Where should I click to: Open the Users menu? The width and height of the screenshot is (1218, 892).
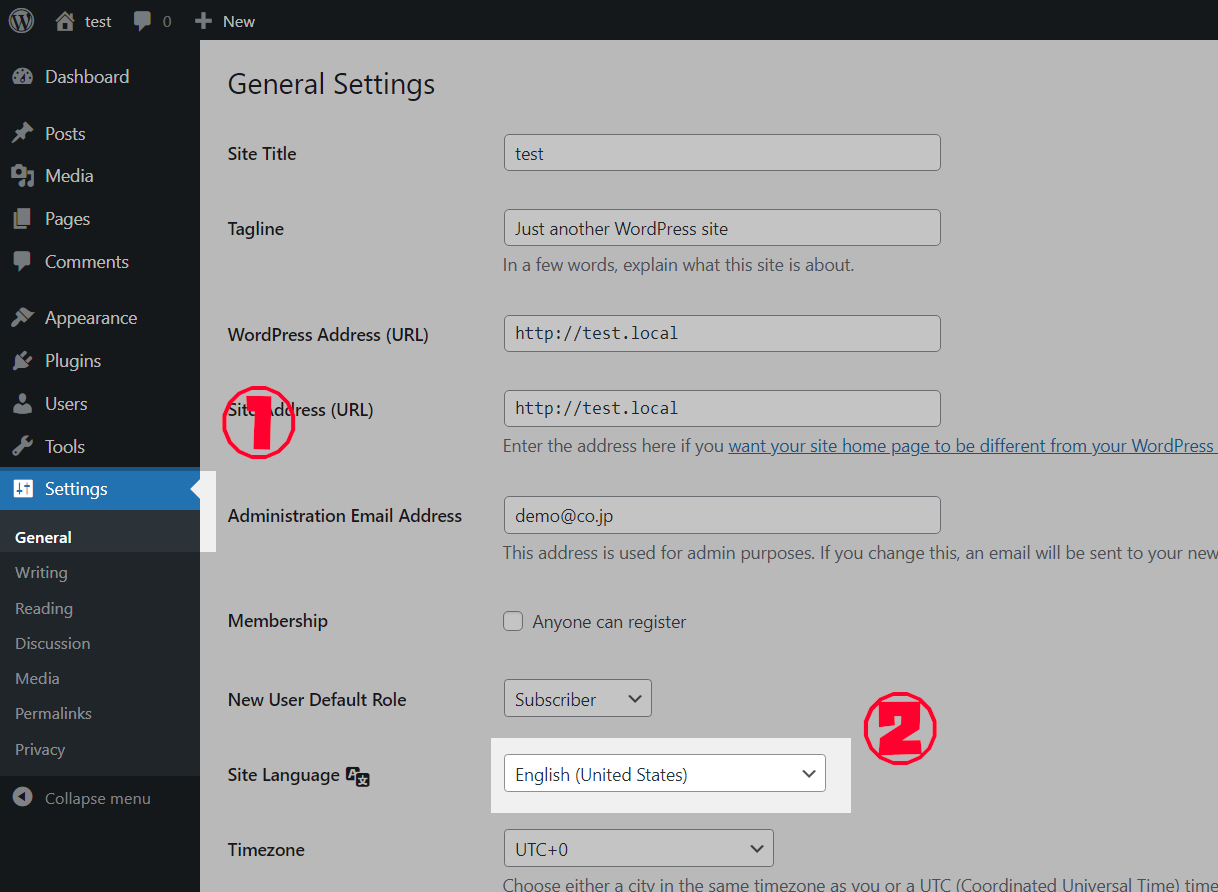tap(66, 404)
